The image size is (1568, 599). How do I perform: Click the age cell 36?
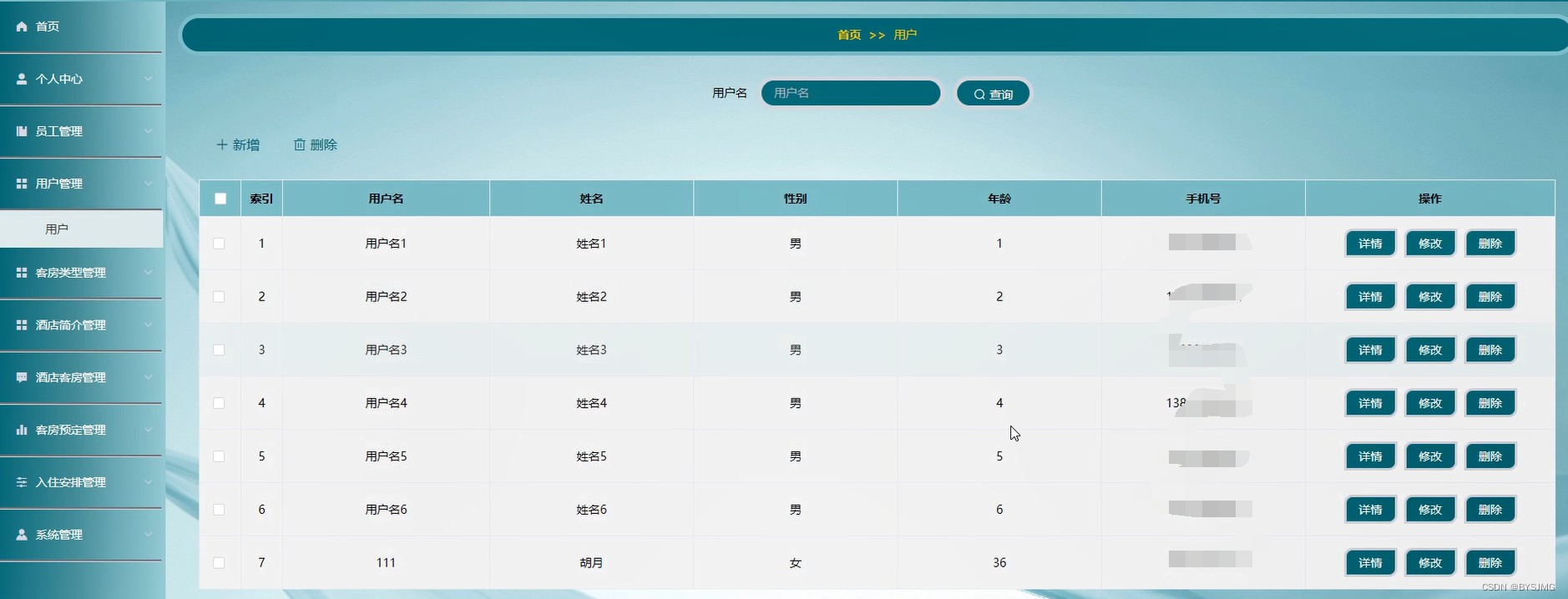tap(999, 563)
